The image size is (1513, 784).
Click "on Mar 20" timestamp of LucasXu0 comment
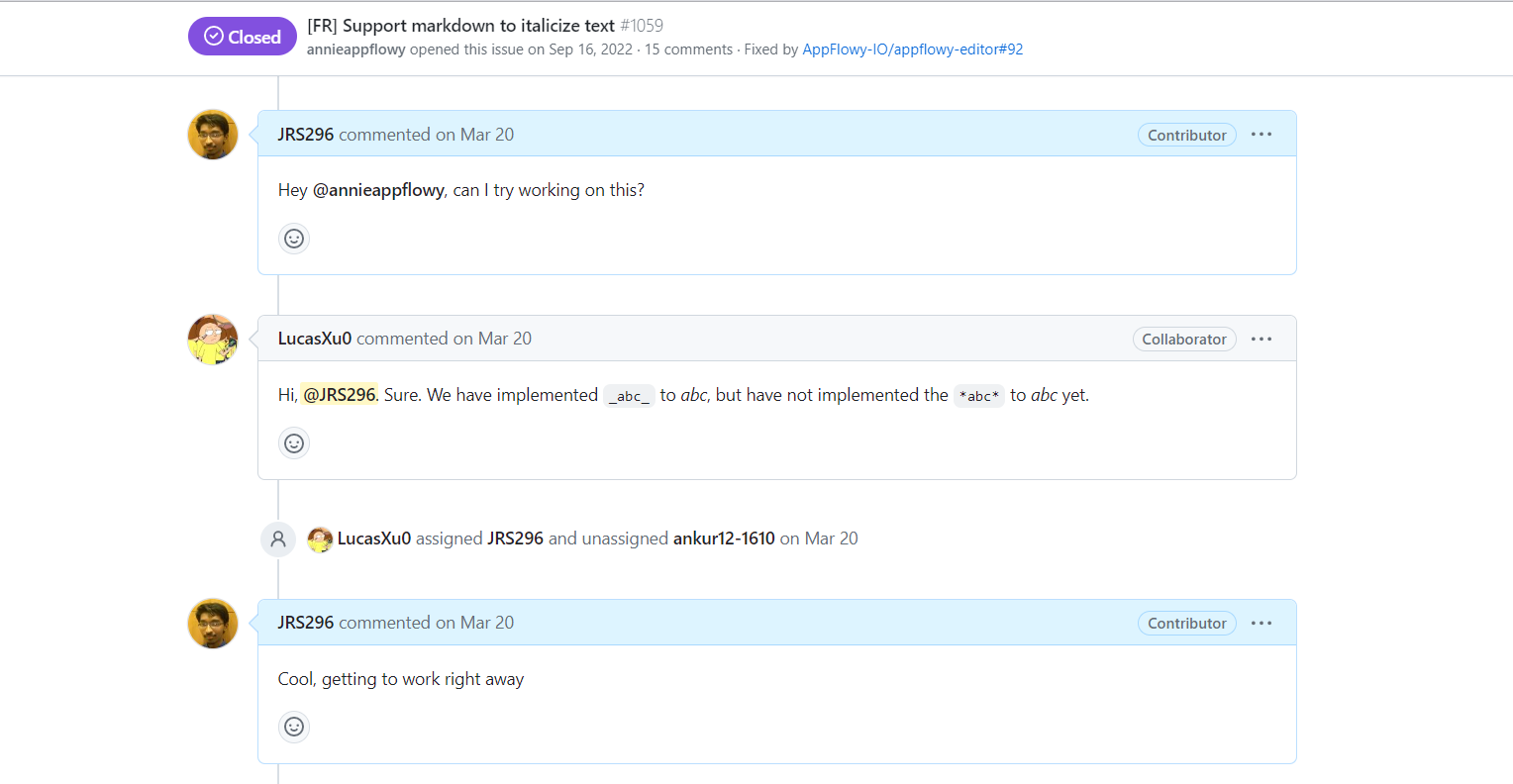492,339
